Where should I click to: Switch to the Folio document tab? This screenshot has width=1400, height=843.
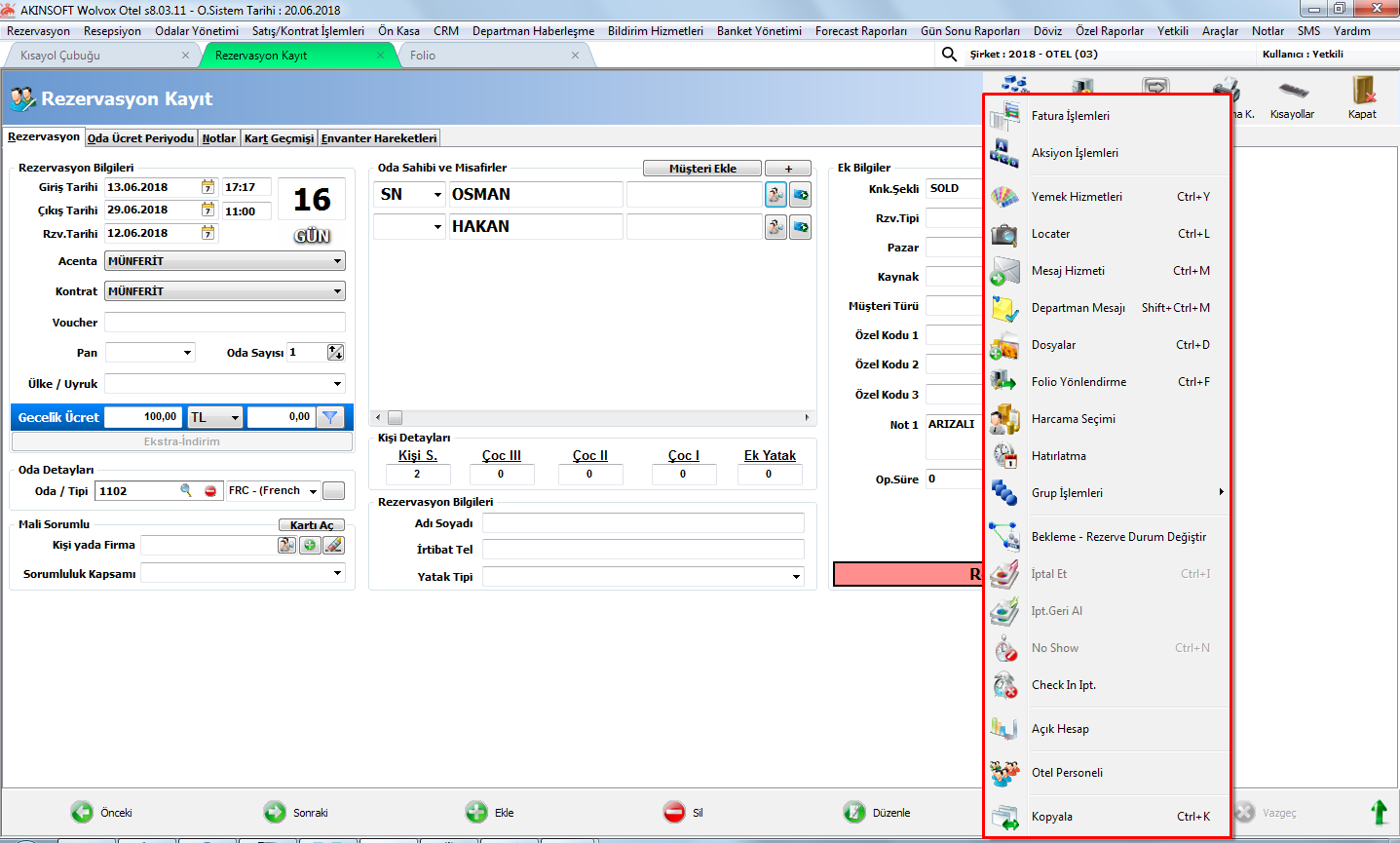[x=495, y=56]
